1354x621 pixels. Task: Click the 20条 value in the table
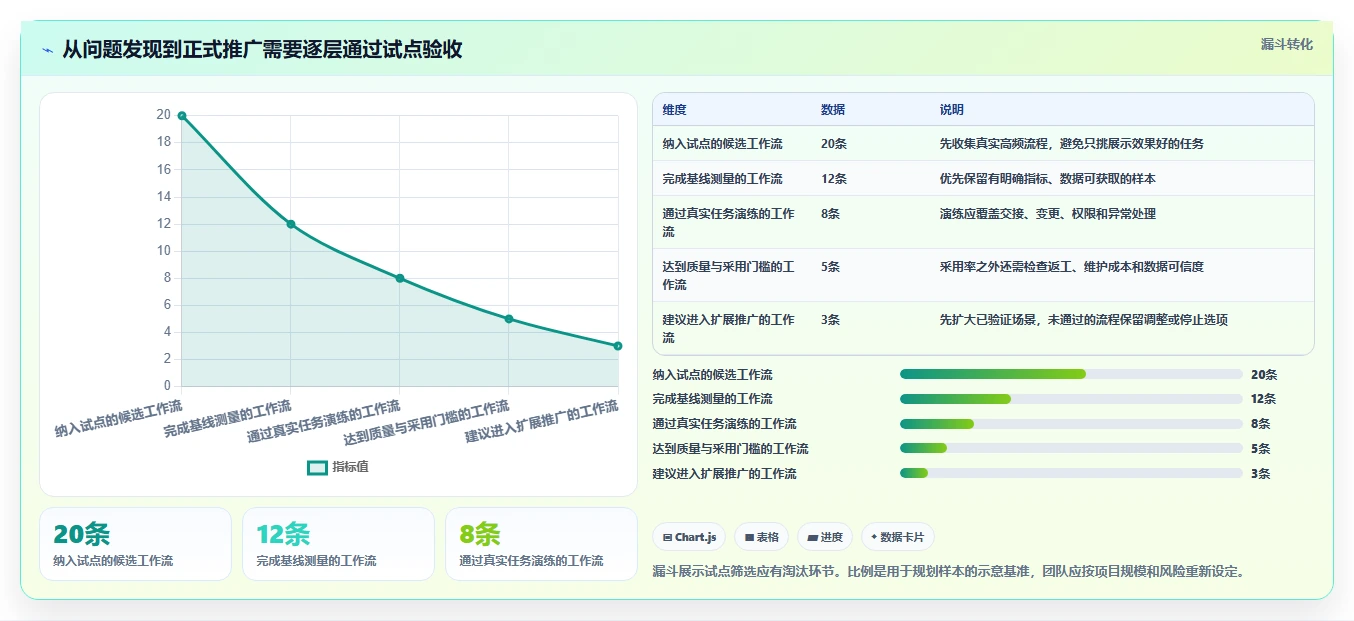coord(833,143)
